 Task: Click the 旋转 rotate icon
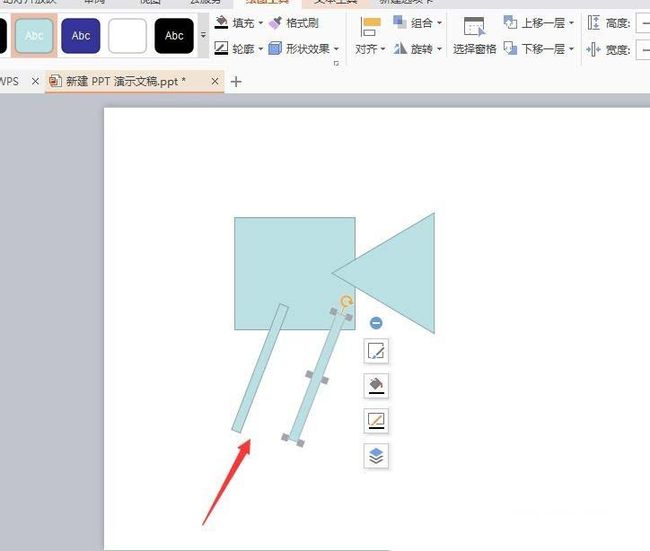400,49
